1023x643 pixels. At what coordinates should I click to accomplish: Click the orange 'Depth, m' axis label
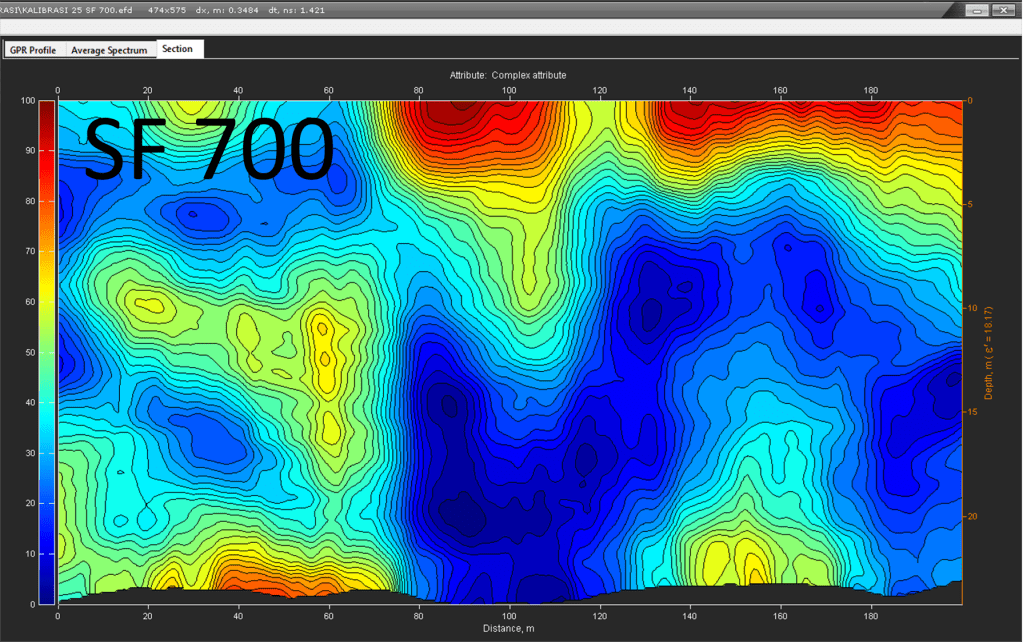988,352
